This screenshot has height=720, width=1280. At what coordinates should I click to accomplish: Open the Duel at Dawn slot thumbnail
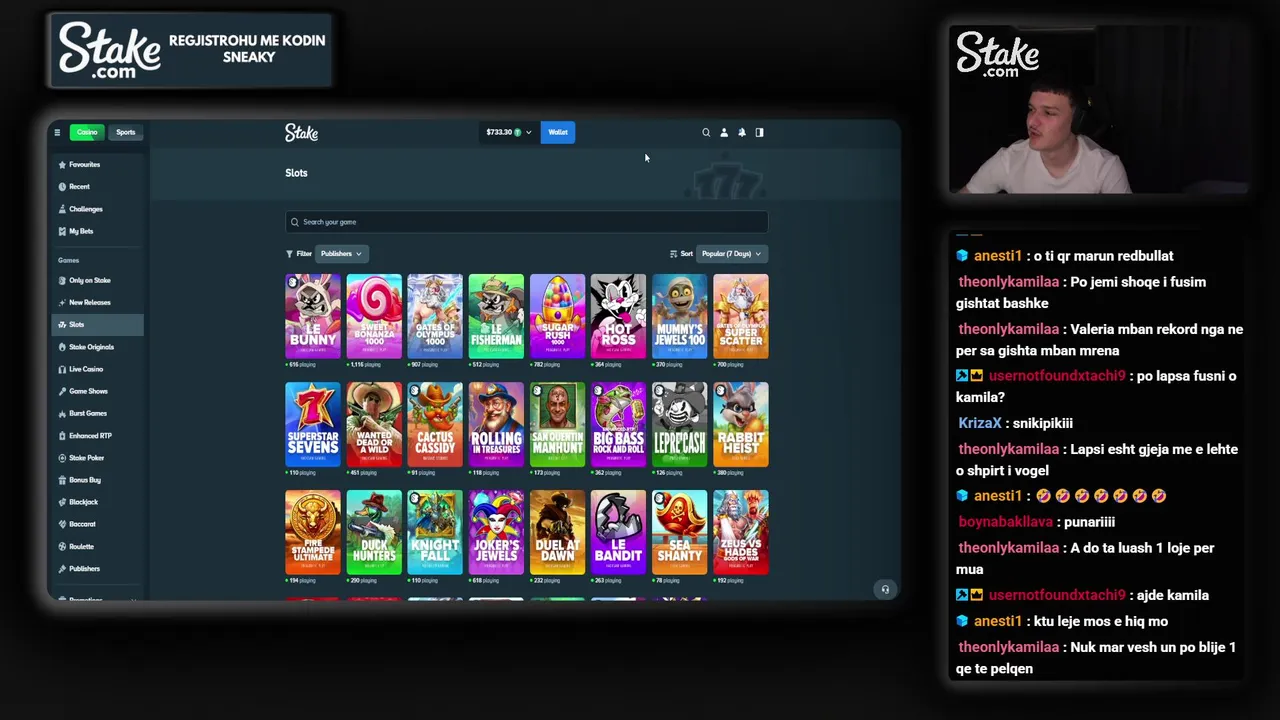pos(557,532)
